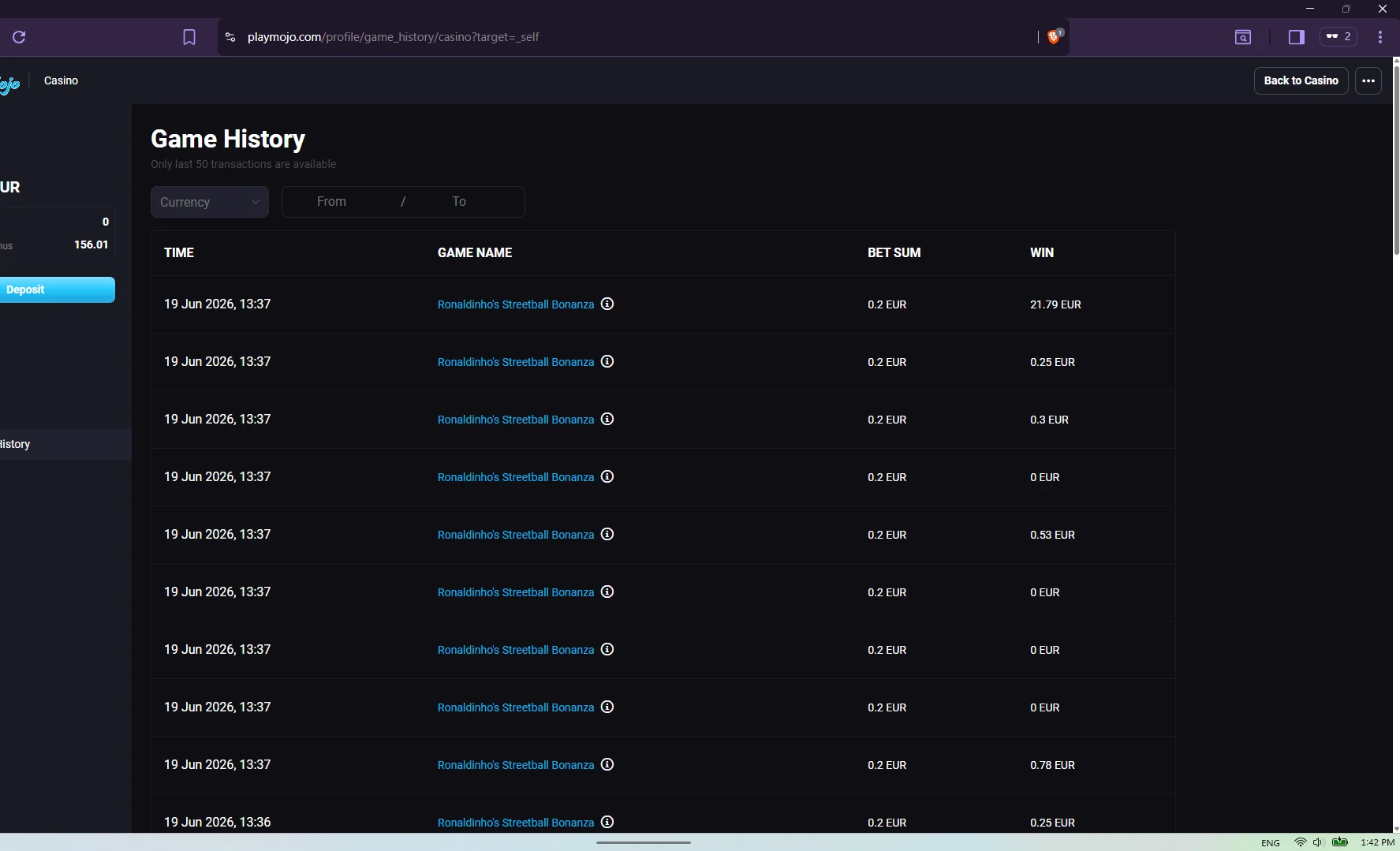Open the game link in the 0.3 EUR row
This screenshot has width=1400, height=851.
coord(516,420)
